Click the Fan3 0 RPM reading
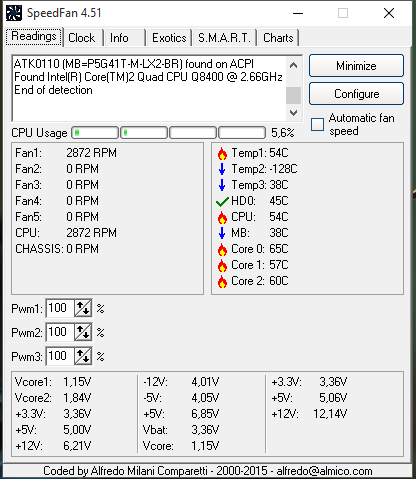Viewport: 416px width, 479px height. click(57, 185)
